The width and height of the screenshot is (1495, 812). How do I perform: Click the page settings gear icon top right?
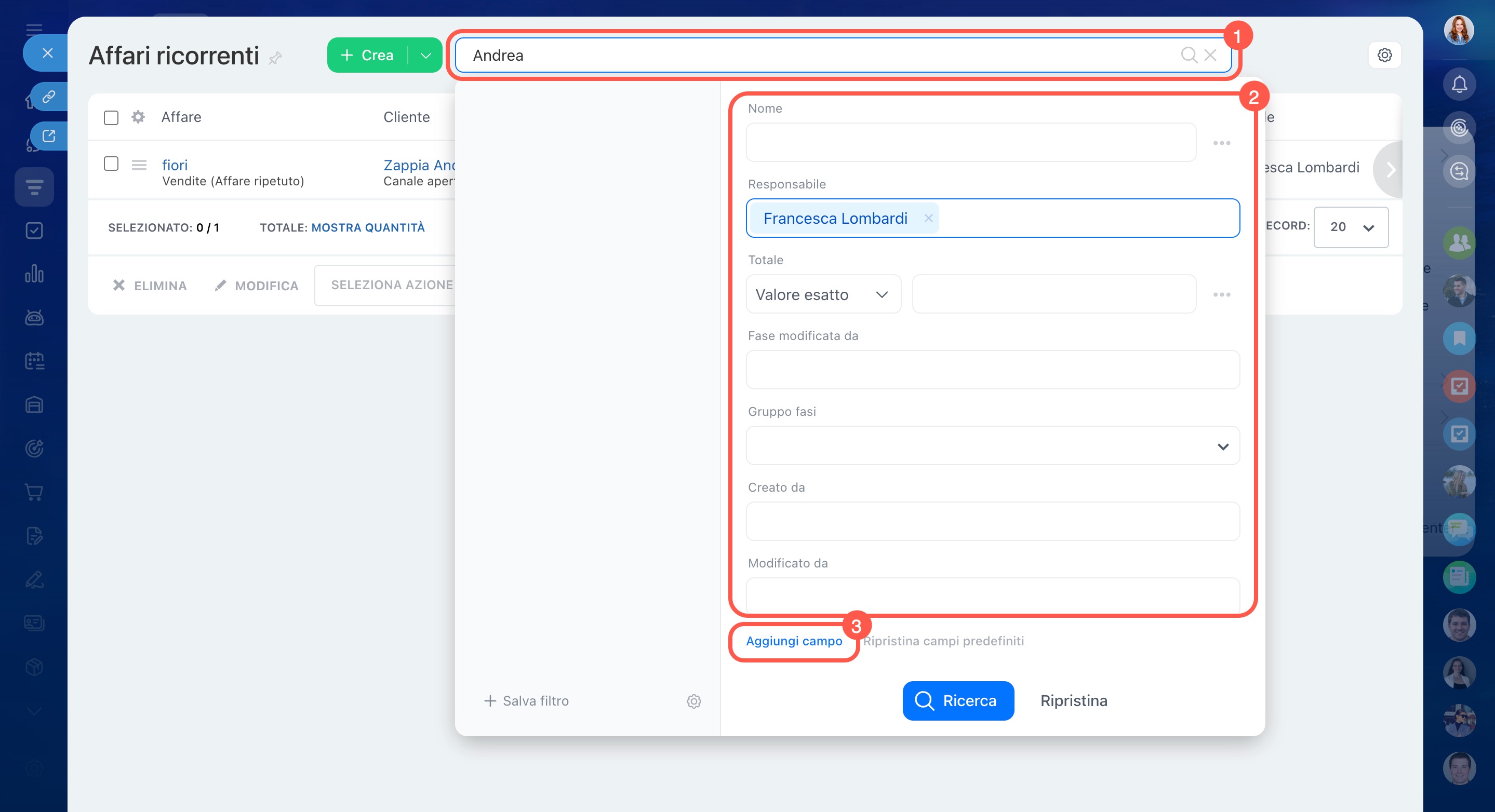tap(1384, 55)
